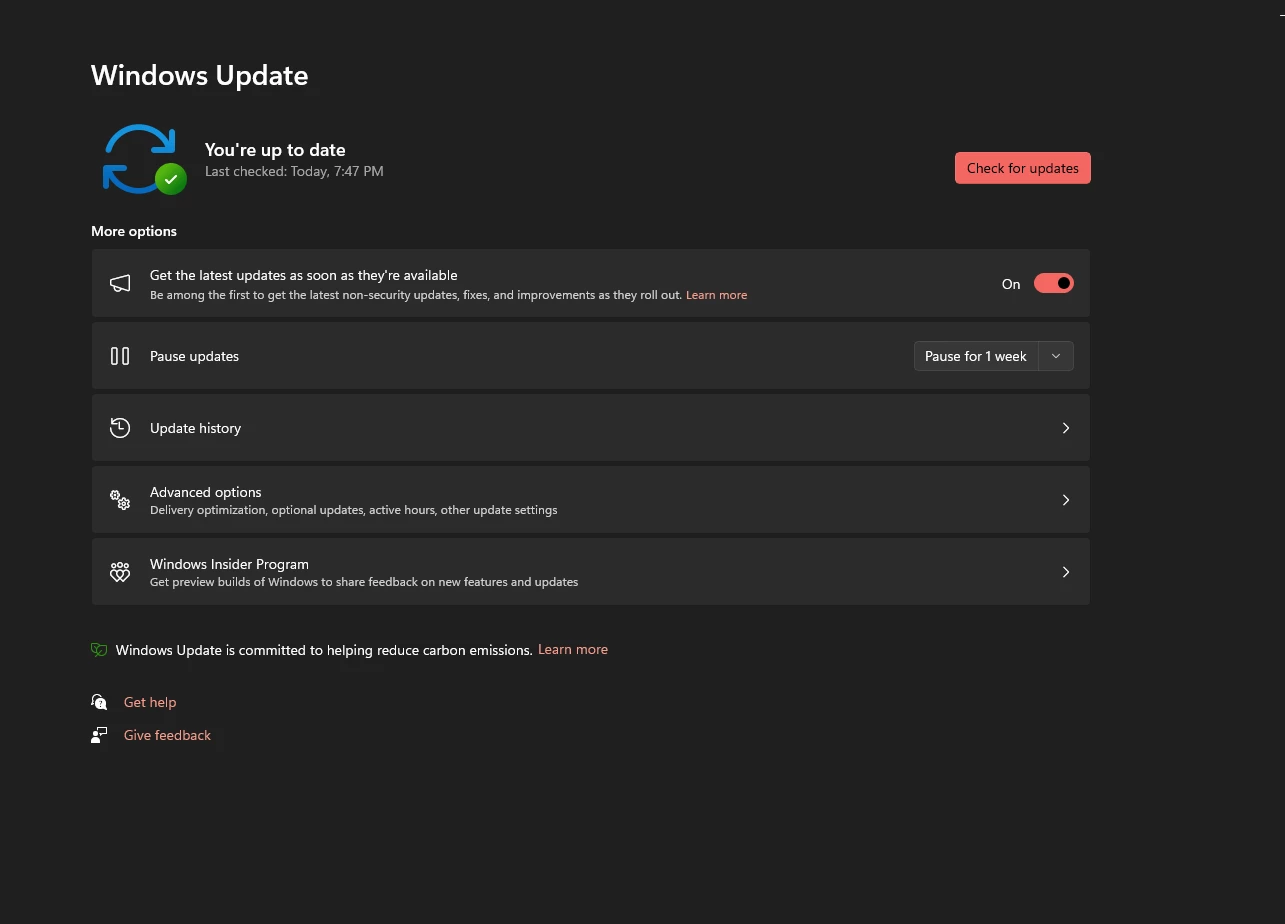
Task: Click the You're up to date heading
Action: coord(275,150)
